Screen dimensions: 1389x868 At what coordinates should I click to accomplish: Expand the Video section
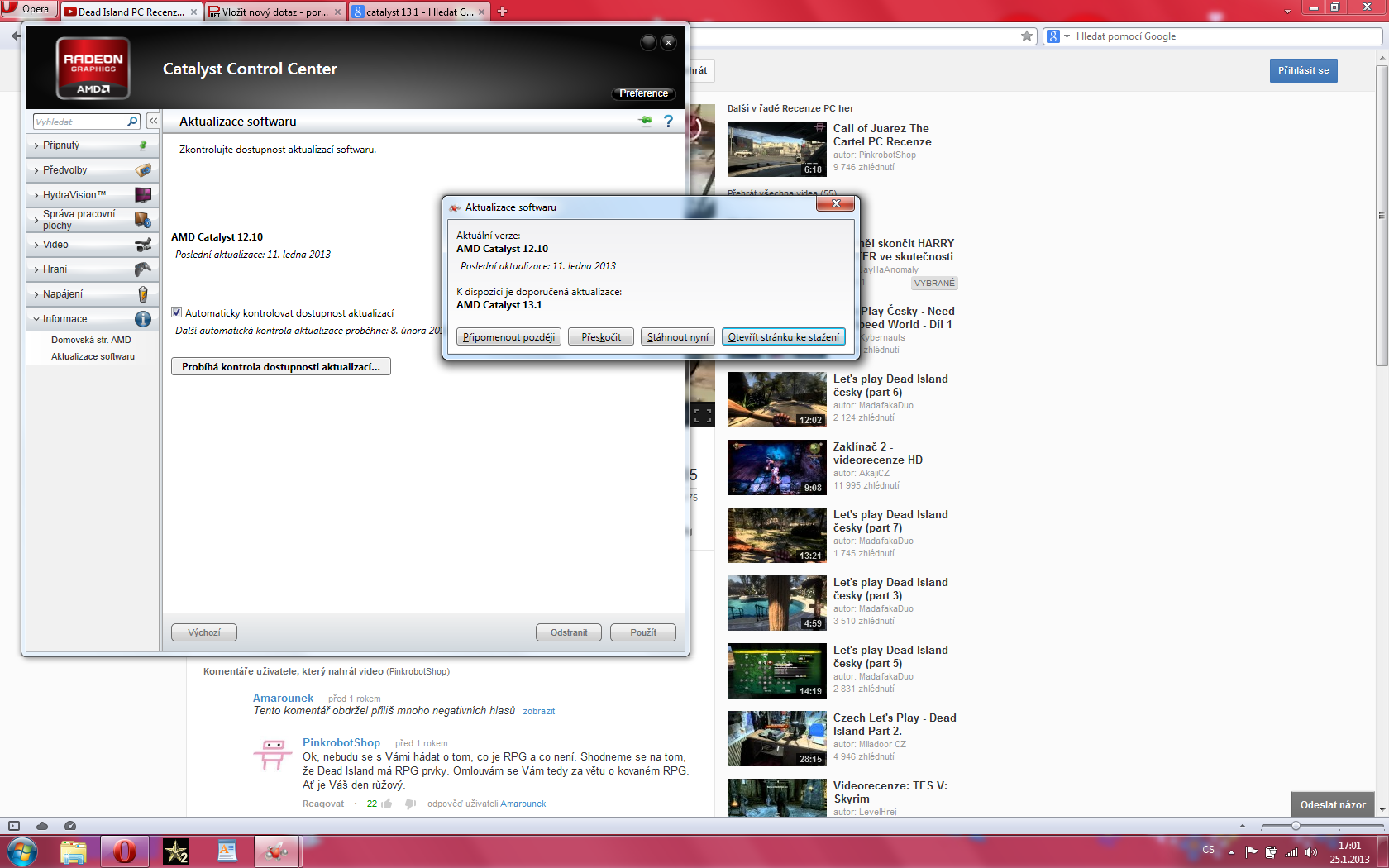click(x=36, y=245)
